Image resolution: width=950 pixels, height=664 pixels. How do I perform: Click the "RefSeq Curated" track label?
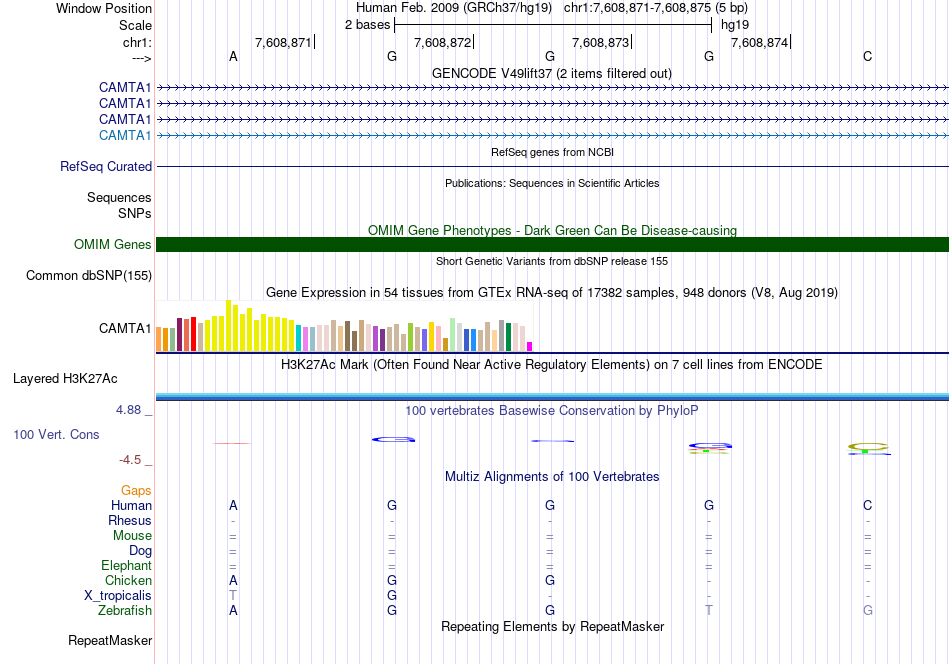106,167
